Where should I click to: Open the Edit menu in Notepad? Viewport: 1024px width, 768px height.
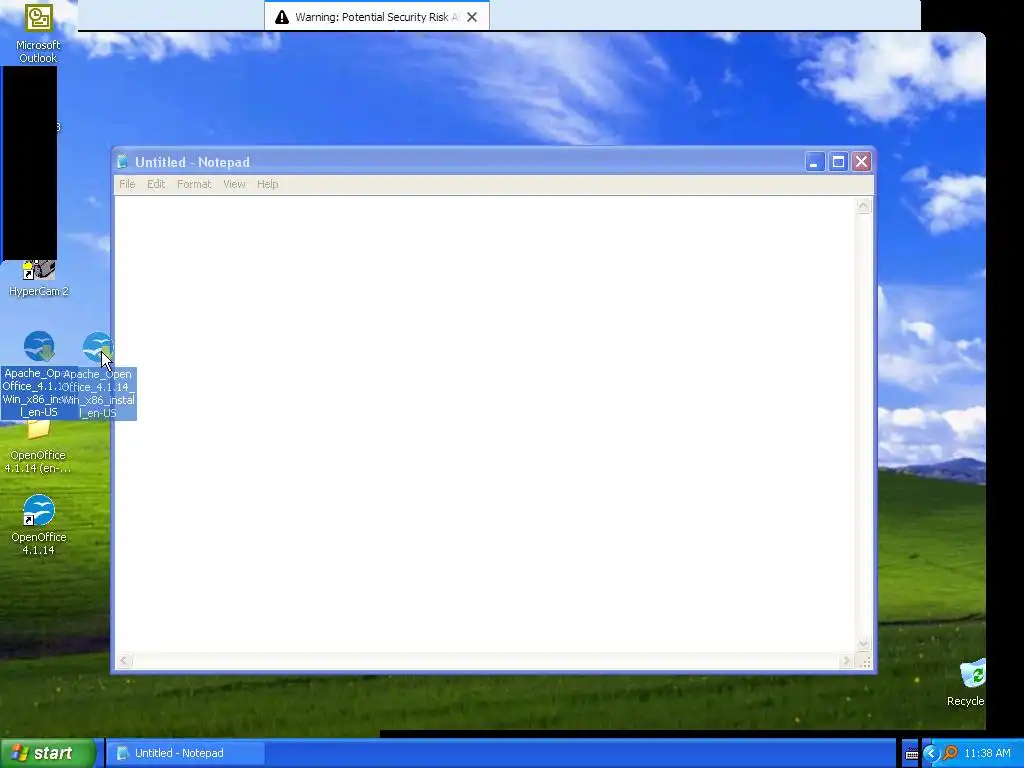pyautogui.click(x=155, y=184)
